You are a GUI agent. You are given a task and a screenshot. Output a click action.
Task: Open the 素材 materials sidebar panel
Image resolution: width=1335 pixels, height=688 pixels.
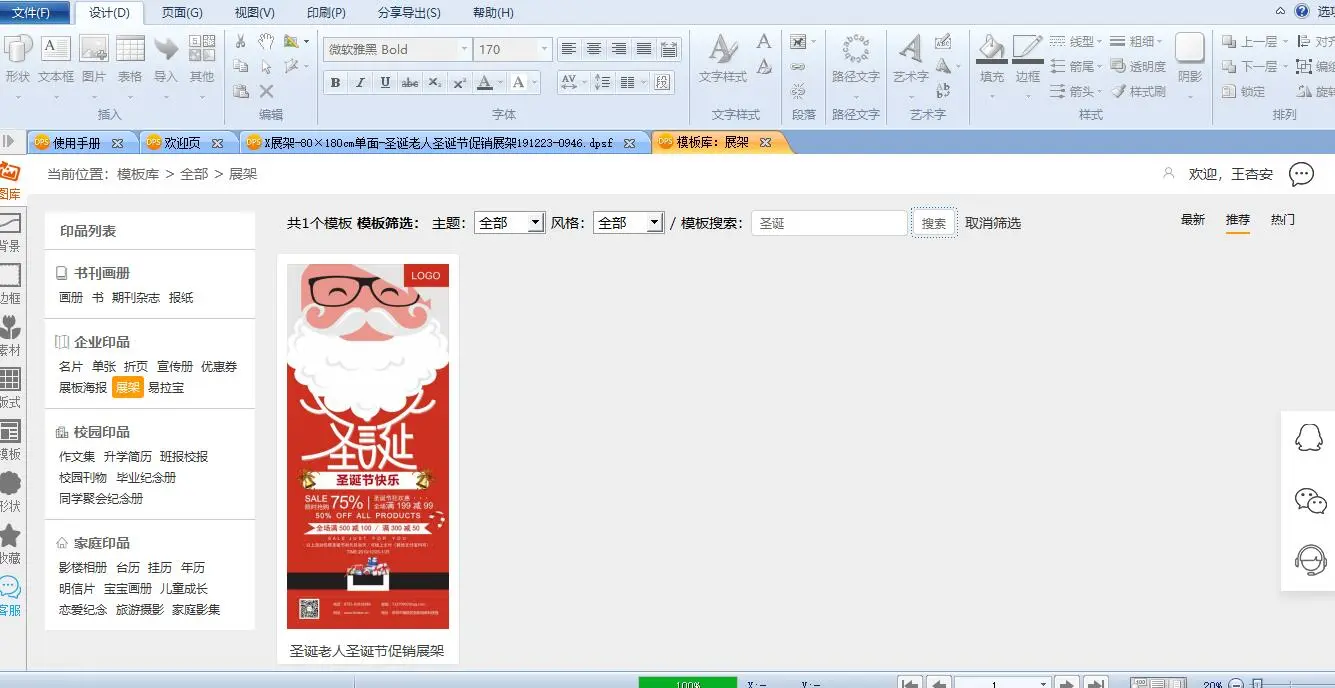[10, 336]
